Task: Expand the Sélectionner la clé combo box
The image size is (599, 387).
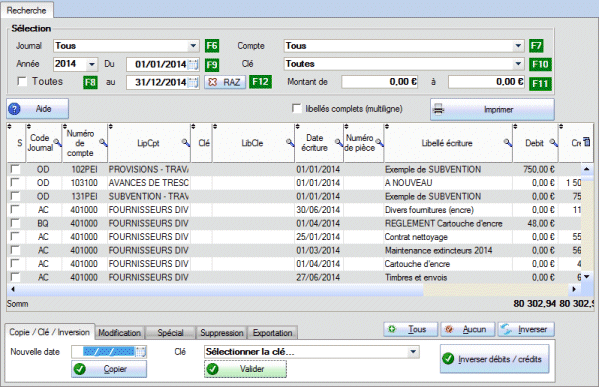Action: (413, 352)
